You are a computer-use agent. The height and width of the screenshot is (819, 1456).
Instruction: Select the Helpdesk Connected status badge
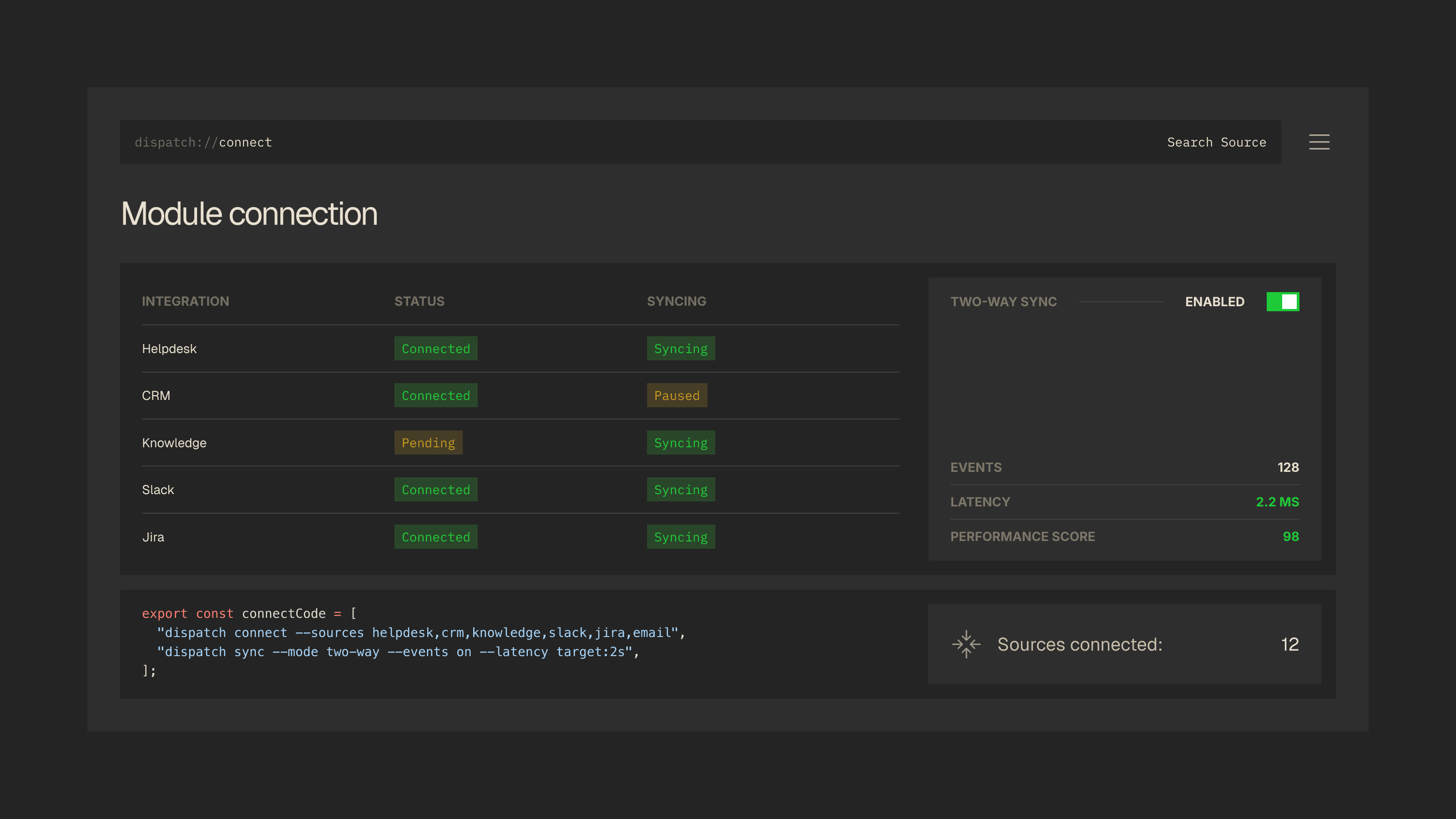pyautogui.click(x=435, y=349)
